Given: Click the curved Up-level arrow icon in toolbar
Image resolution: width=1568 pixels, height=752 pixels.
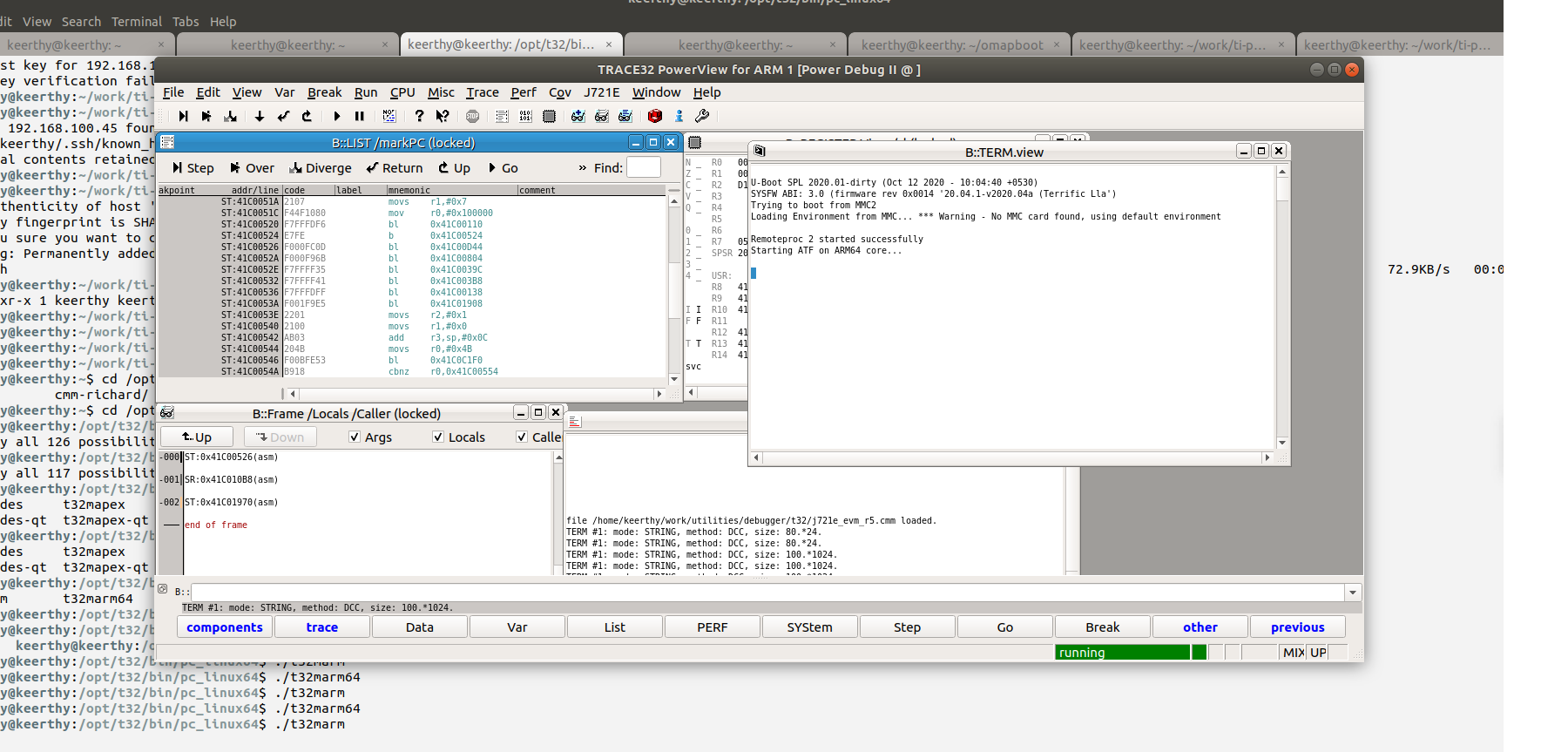Looking at the screenshot, I should point(307,116).
